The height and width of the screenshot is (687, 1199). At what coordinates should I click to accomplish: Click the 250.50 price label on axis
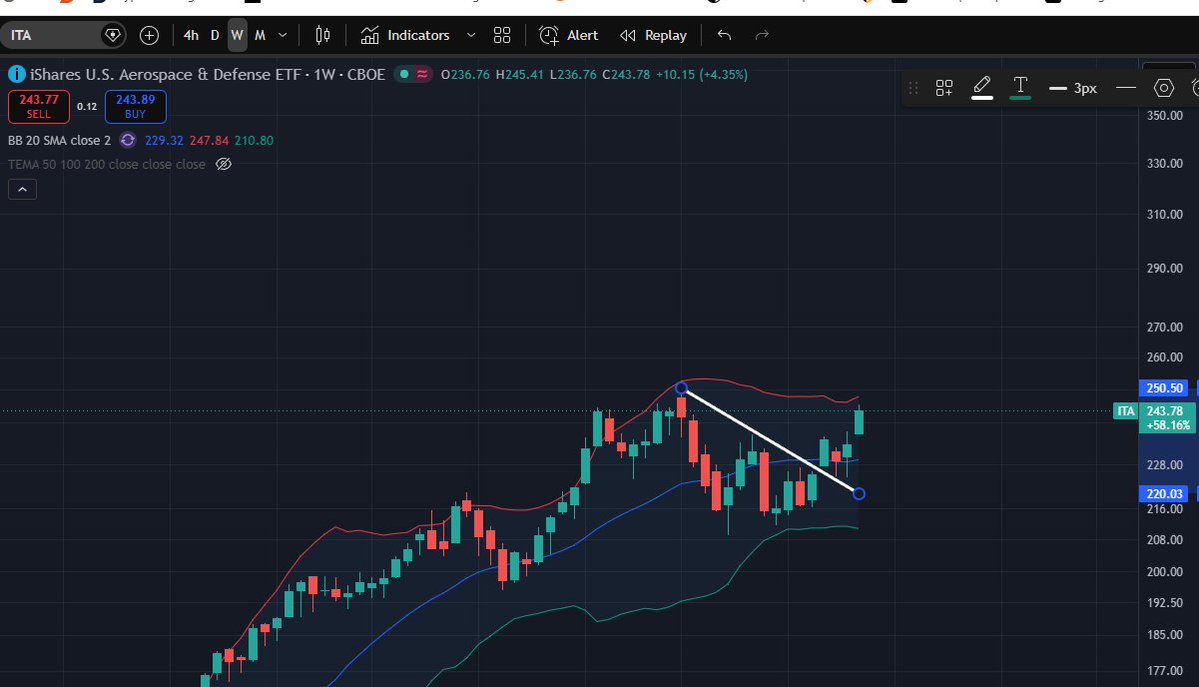tap(1165, 388)
